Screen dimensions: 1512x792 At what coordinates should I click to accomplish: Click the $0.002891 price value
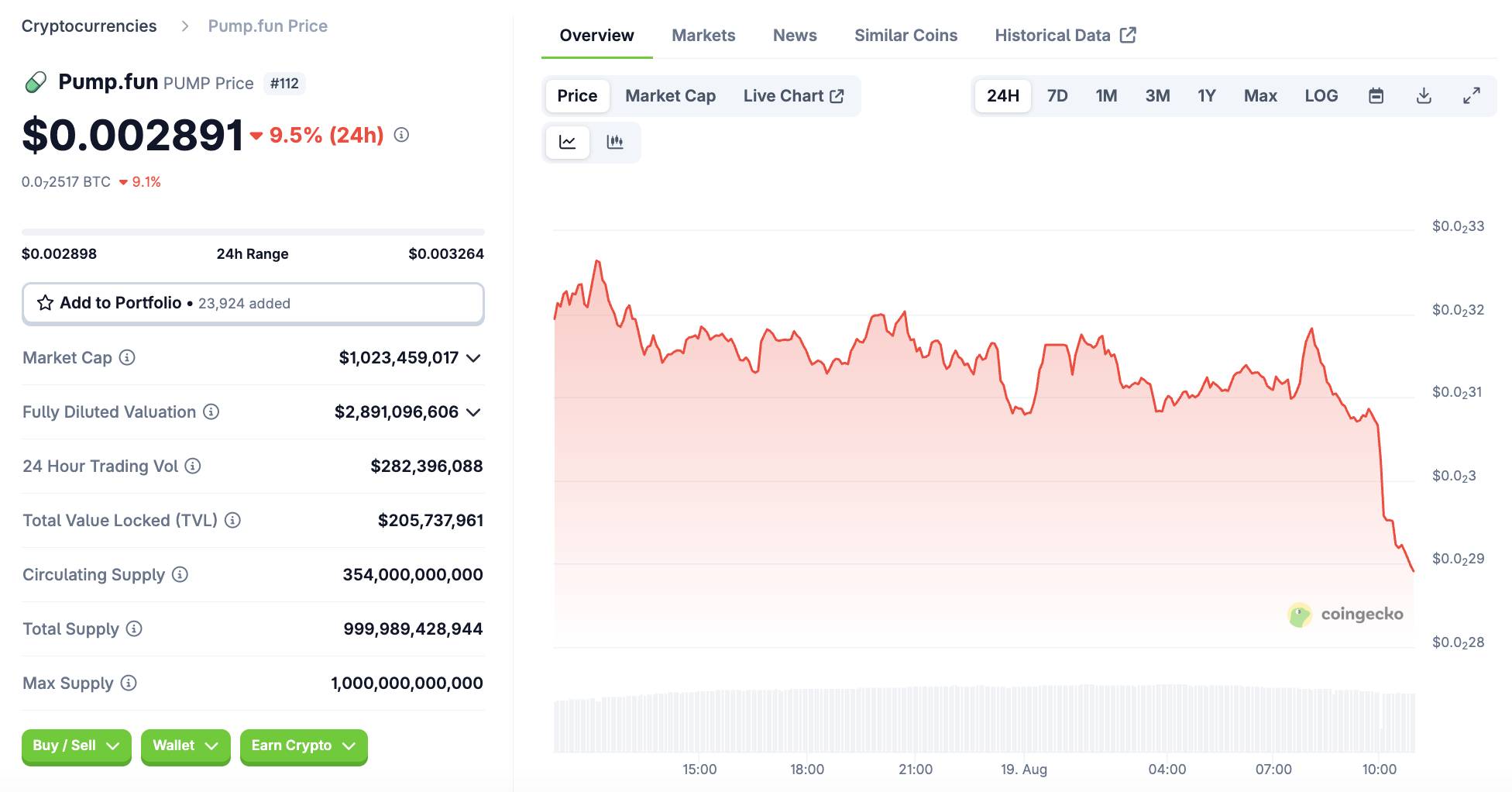[132, 135]
